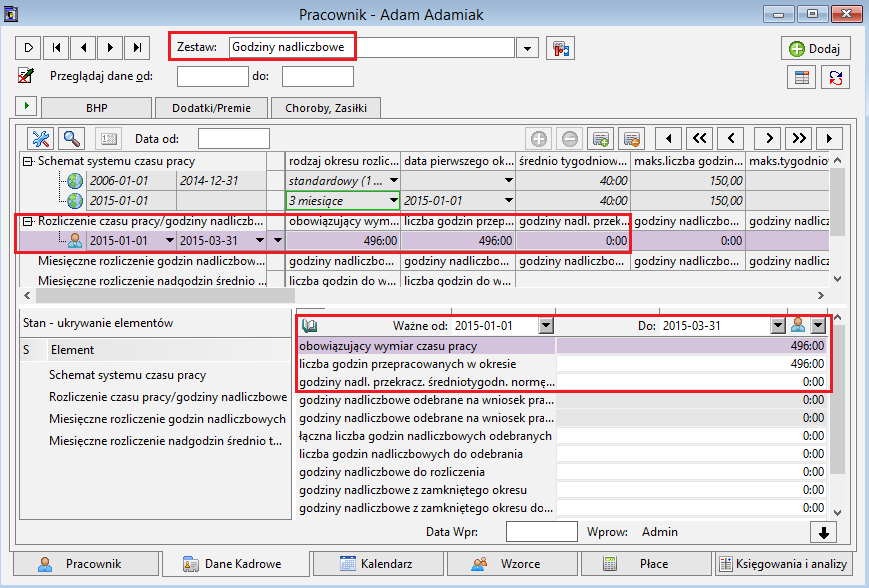Click the grey circular plus icon

(x=539, y=139)
